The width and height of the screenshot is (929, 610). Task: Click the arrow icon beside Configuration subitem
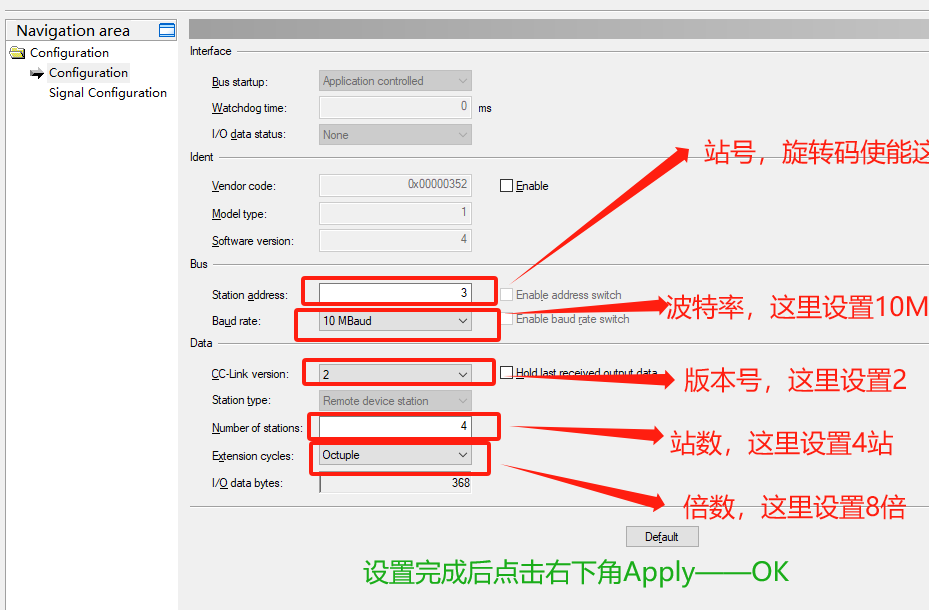(37, 73)
